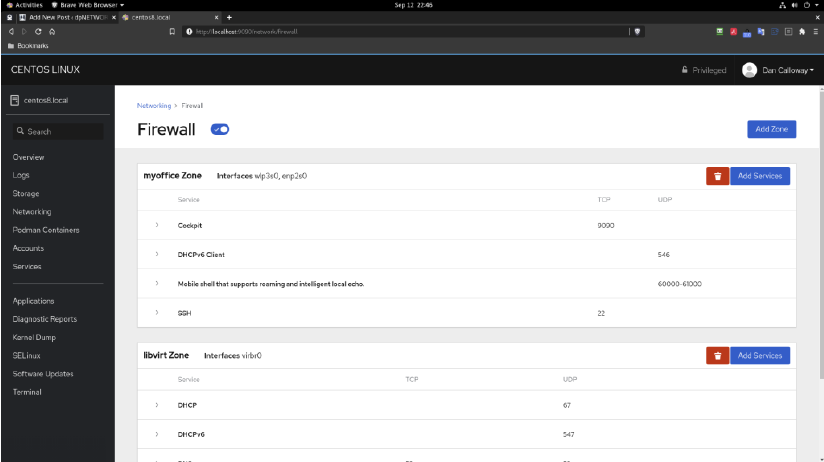The image size is (824, 462).
Task: Click Add Services for myoffice Zone
Action: [760, 176]
